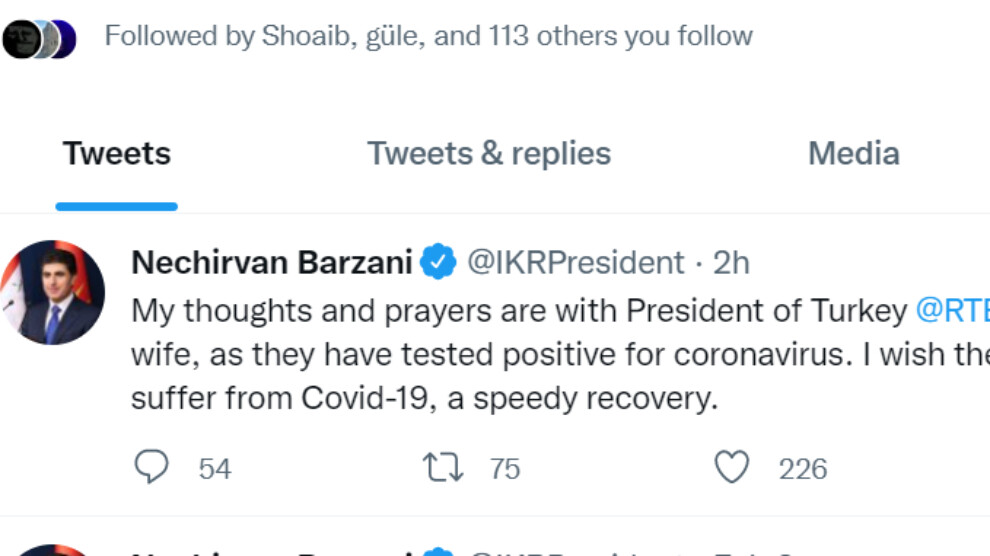The image size is (990, 556).
Task: Switch to the Tweets tab
Action: [x=117, y=153]
